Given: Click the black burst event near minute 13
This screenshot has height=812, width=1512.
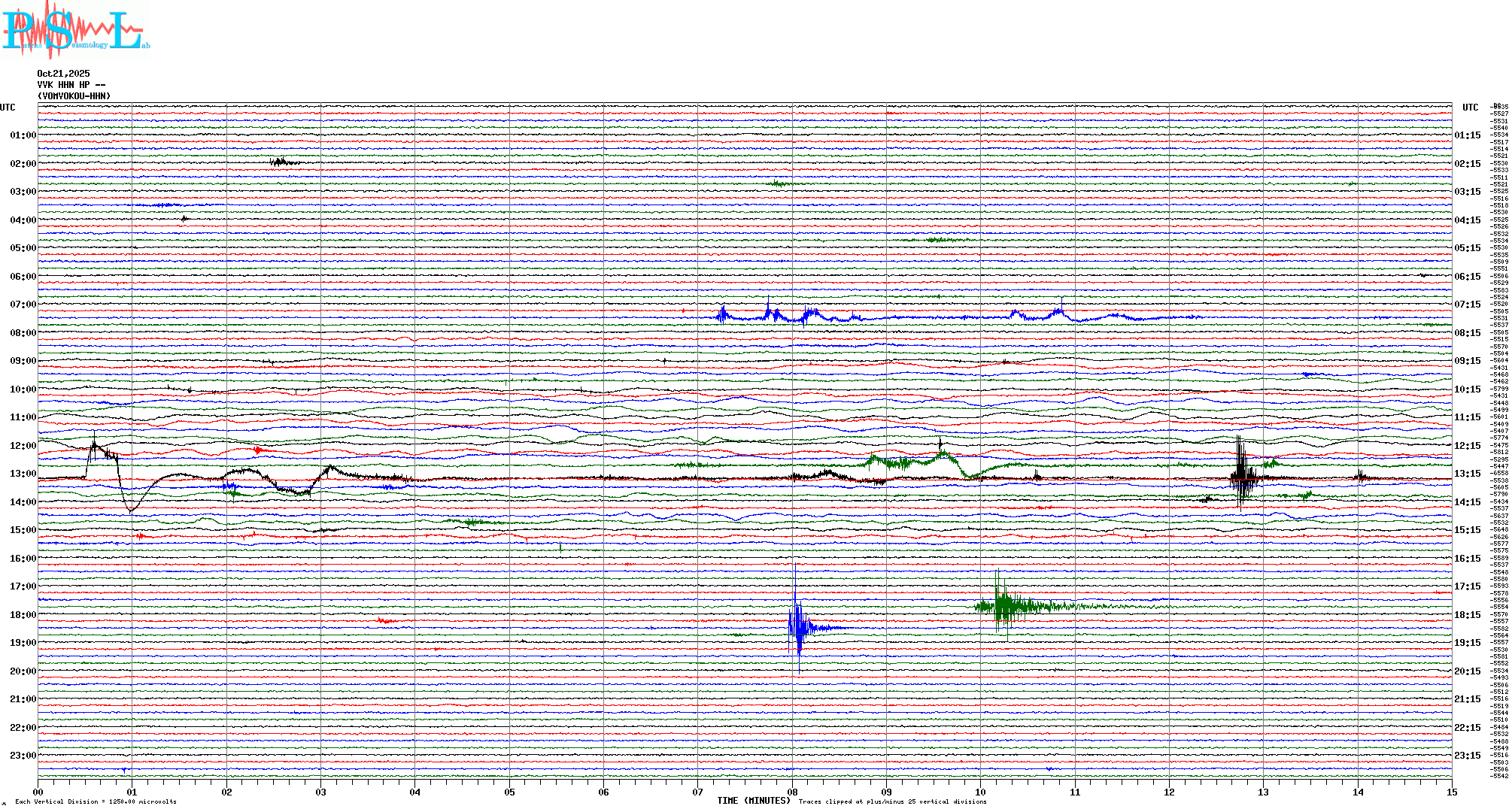Looking at the screenshot, I should [1242, 475].
